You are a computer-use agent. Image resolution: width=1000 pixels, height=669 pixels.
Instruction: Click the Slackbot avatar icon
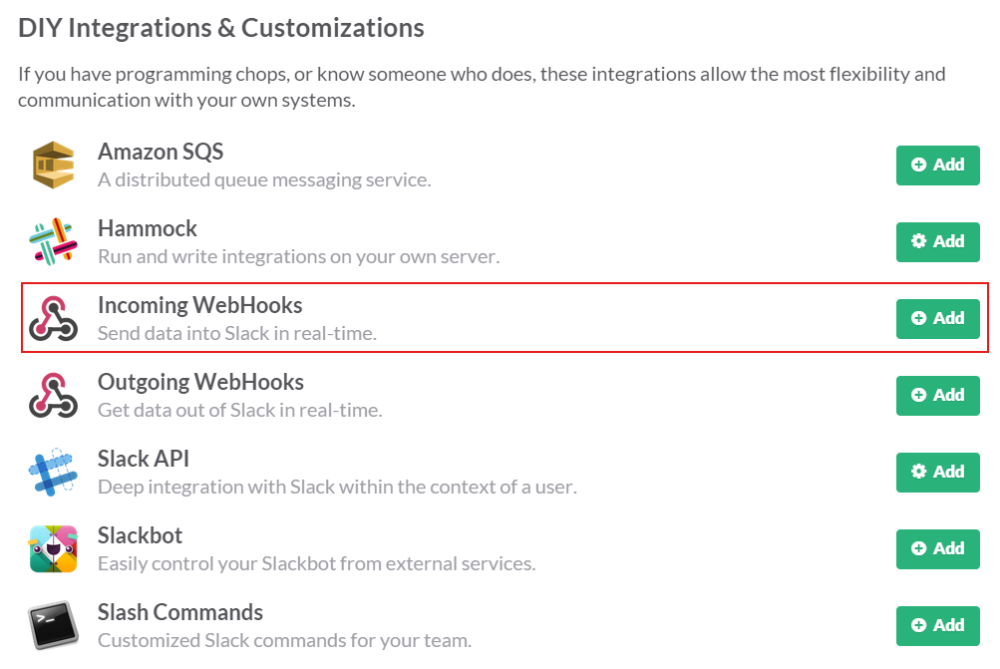[53, 548]
